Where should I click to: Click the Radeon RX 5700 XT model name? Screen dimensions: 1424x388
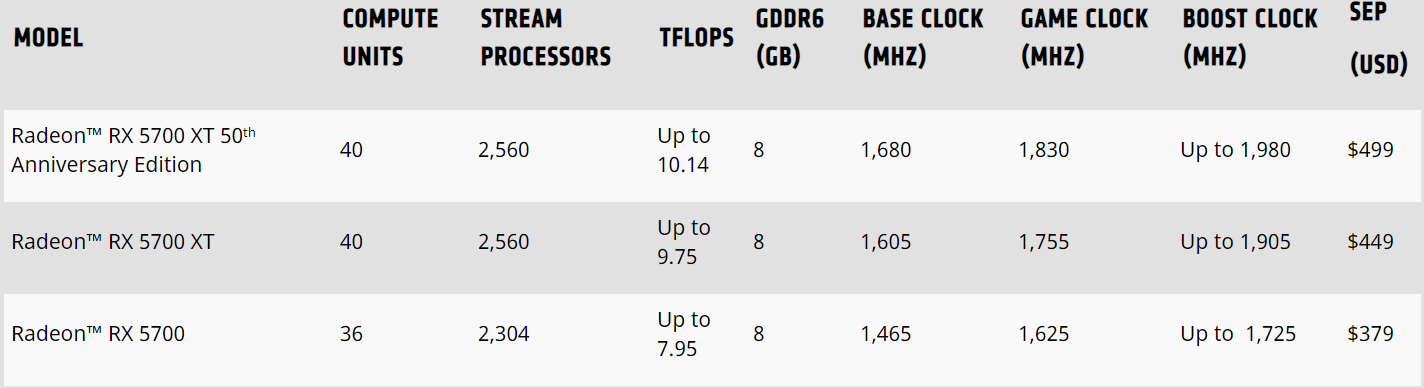(113, 242)
